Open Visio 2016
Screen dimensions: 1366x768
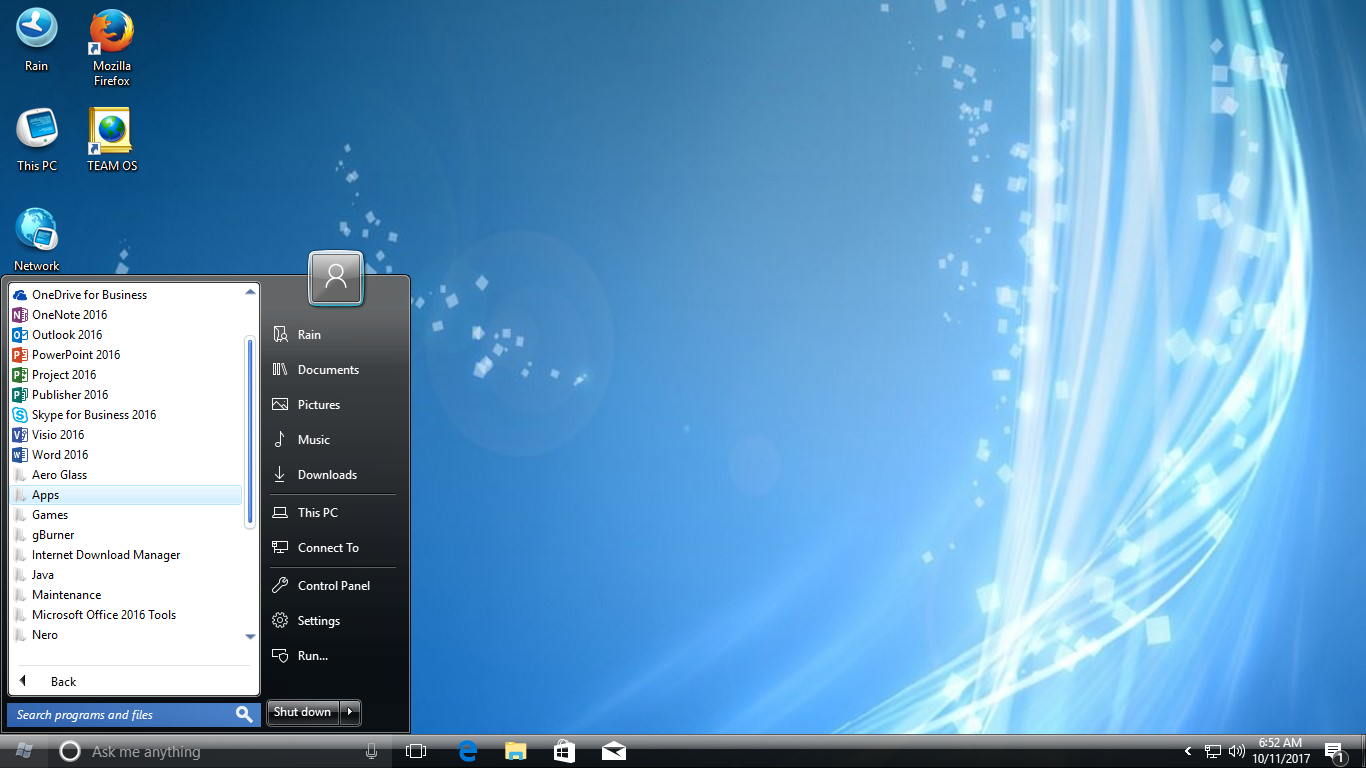coord(126,435)
